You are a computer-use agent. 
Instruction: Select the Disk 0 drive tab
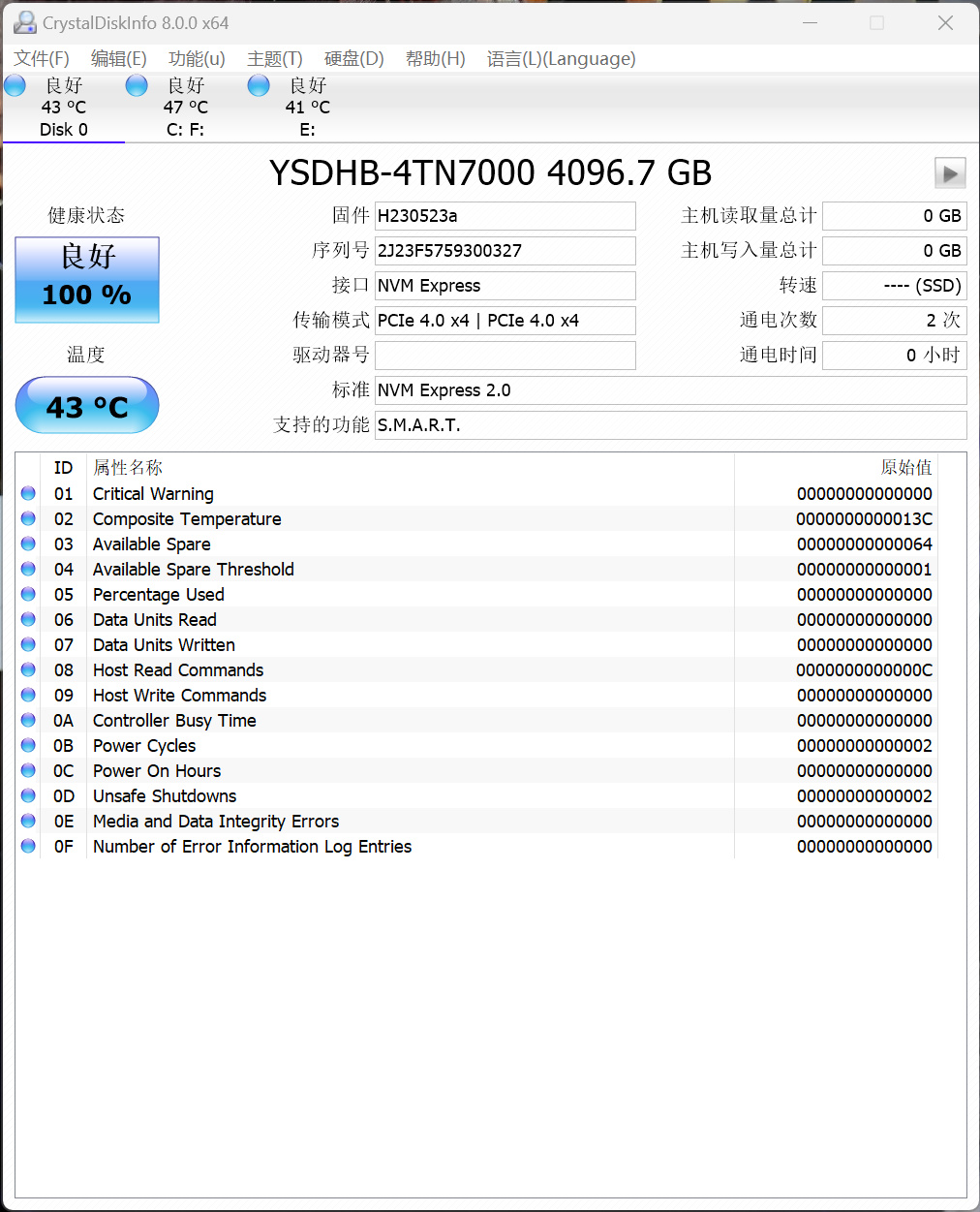click(64, 108)
